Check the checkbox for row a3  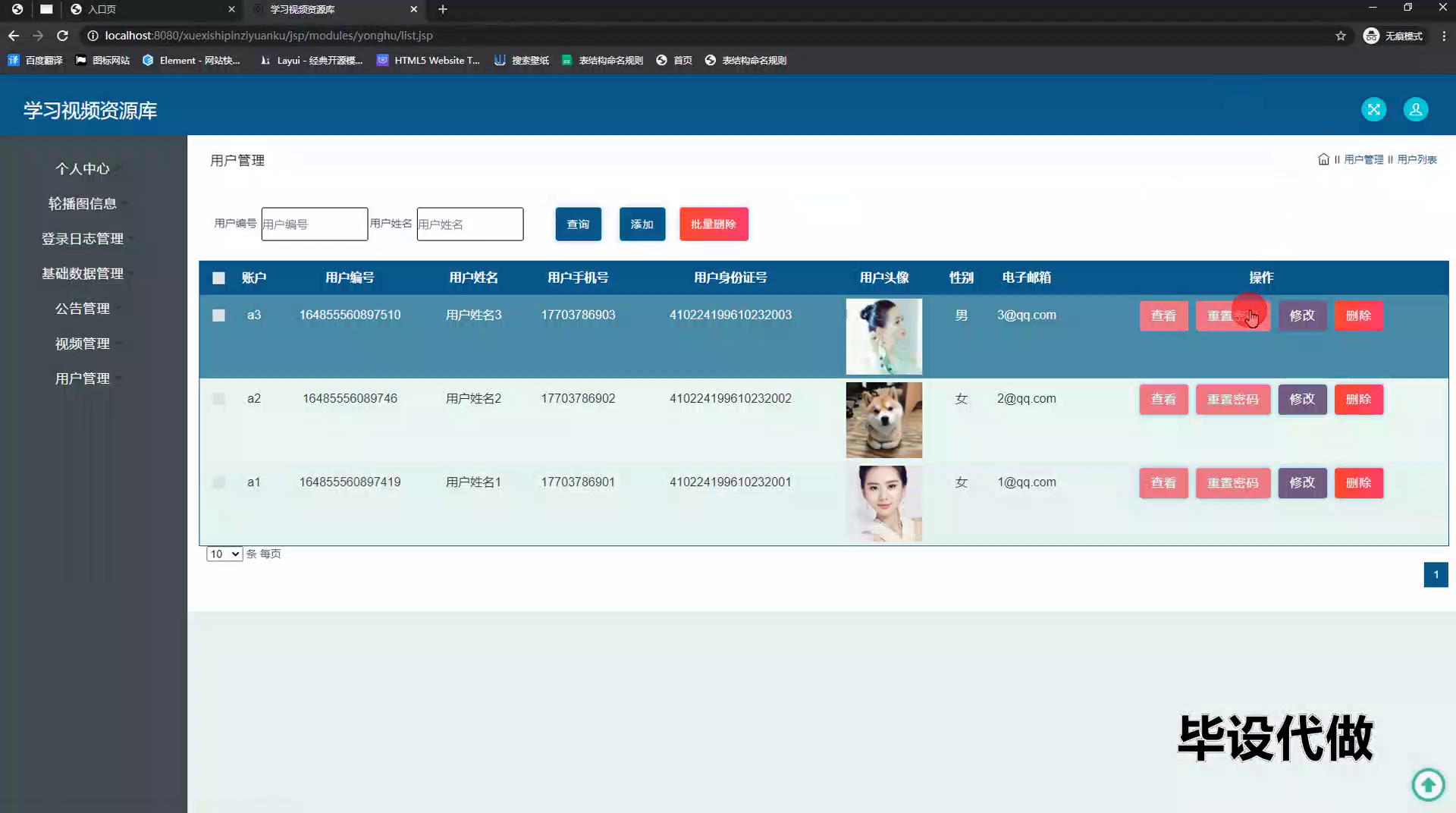pos(218,315)
